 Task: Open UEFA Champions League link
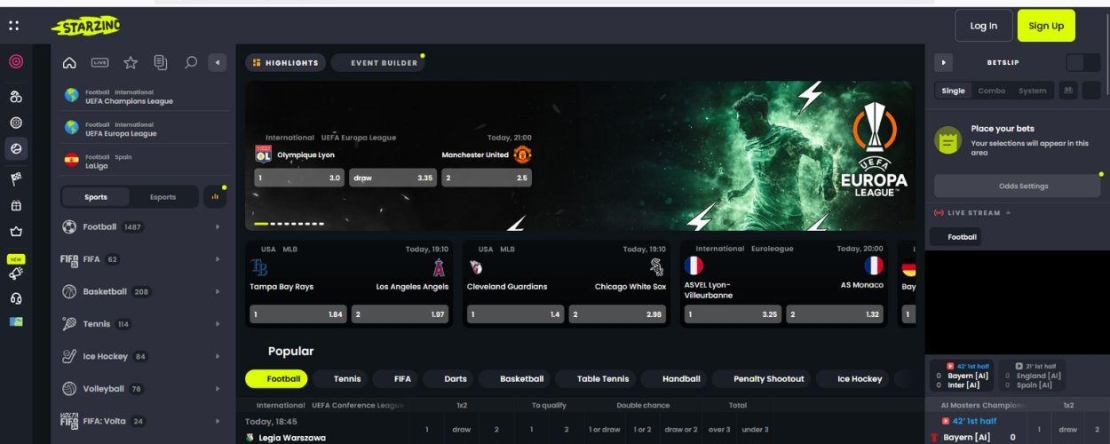click(145, 96)
